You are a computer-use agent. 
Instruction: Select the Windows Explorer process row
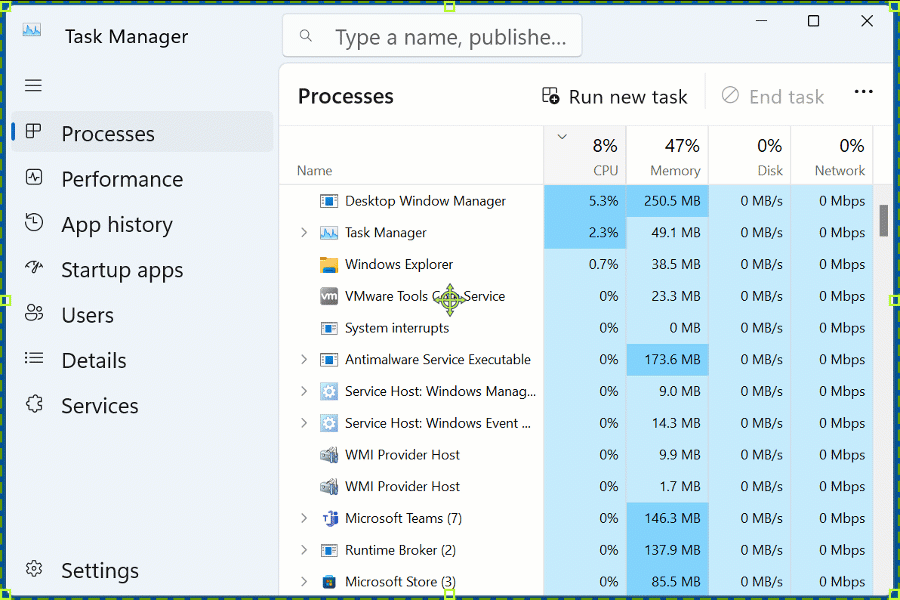pos(399,265)
